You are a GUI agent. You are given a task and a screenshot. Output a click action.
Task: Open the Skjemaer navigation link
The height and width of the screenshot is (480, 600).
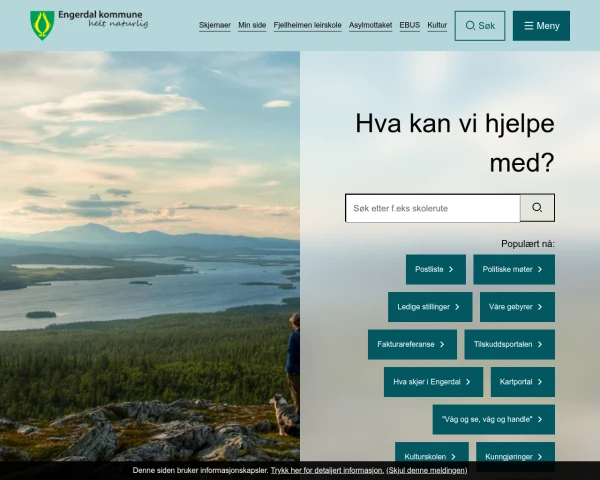point(215,25)
